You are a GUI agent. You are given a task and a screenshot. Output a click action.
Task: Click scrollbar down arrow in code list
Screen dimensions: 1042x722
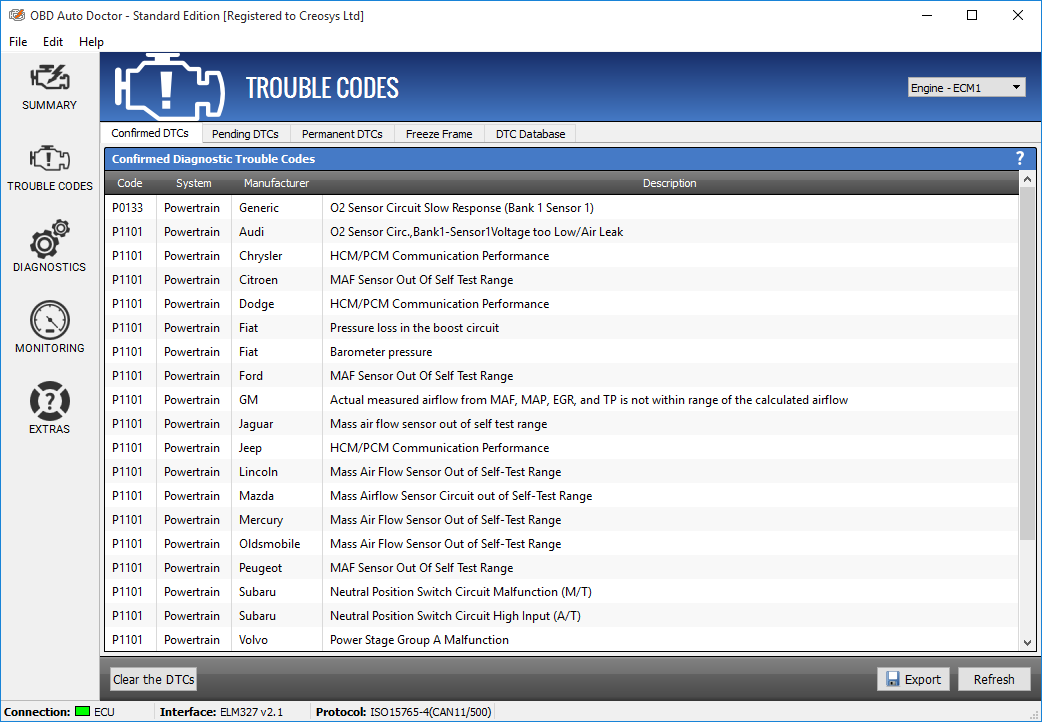tap(1027, 643)
